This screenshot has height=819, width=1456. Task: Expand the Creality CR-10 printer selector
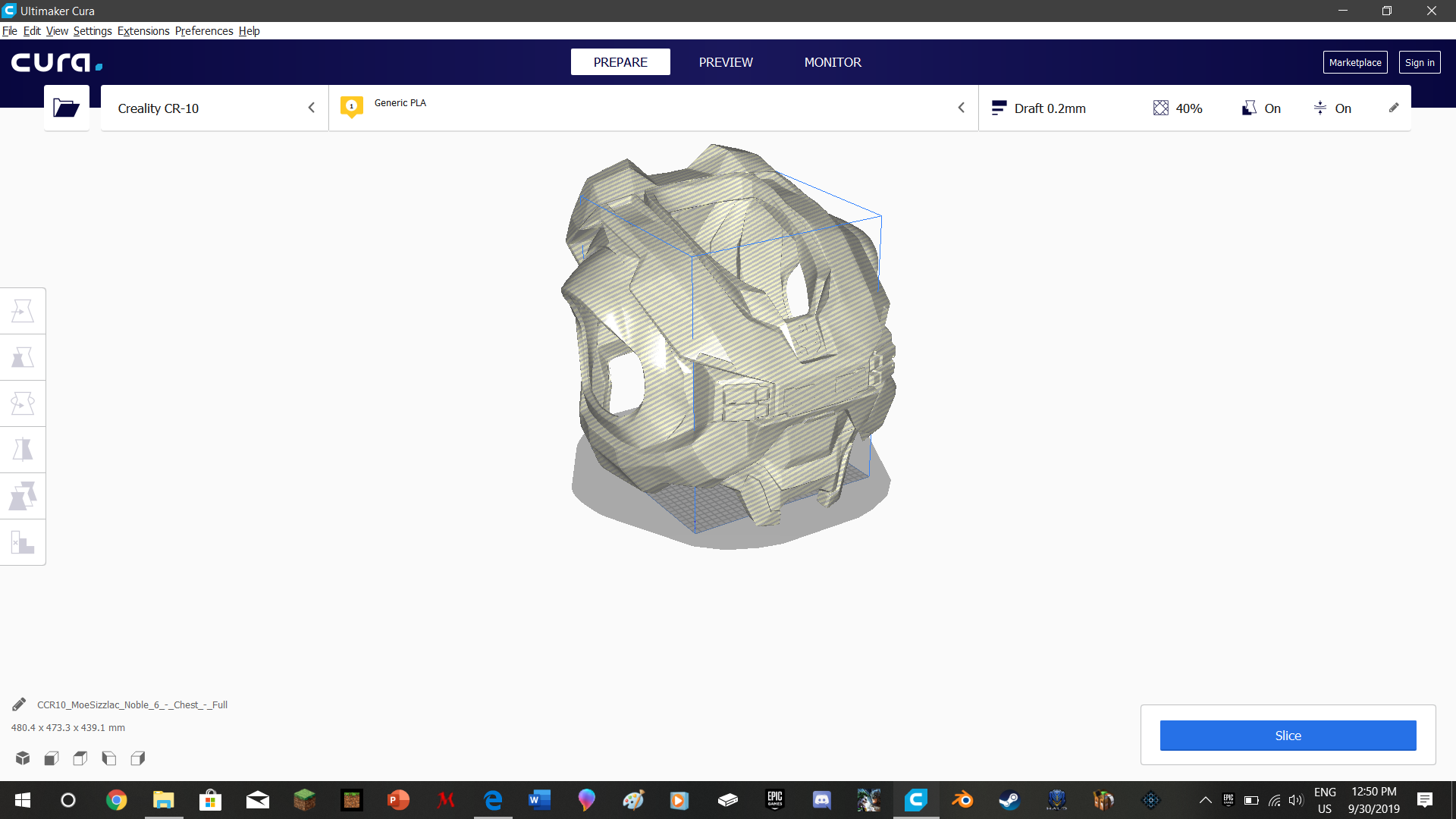(215, 108)
